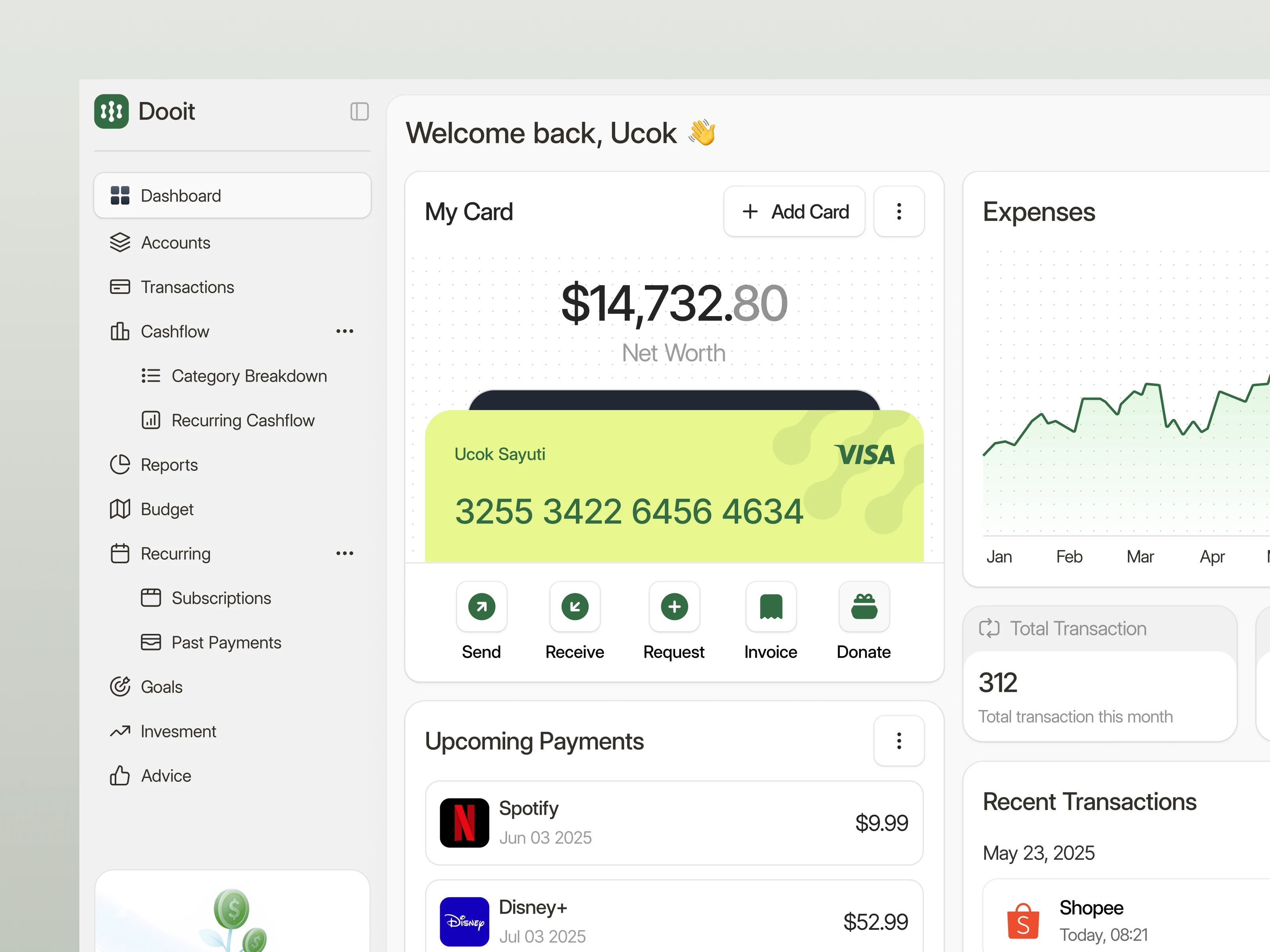Click the Shopee bag logo icon

[1023, 921]
